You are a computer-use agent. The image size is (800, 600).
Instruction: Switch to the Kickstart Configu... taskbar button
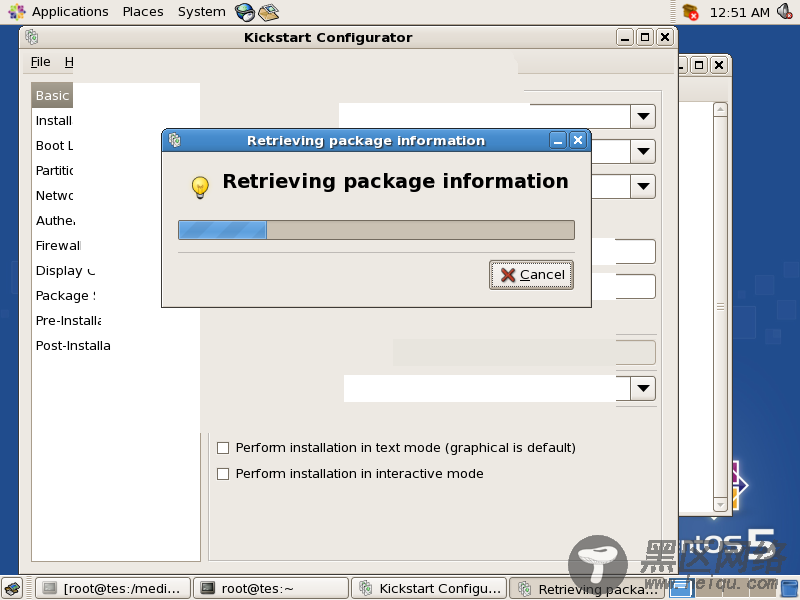(x=429, y=589)
